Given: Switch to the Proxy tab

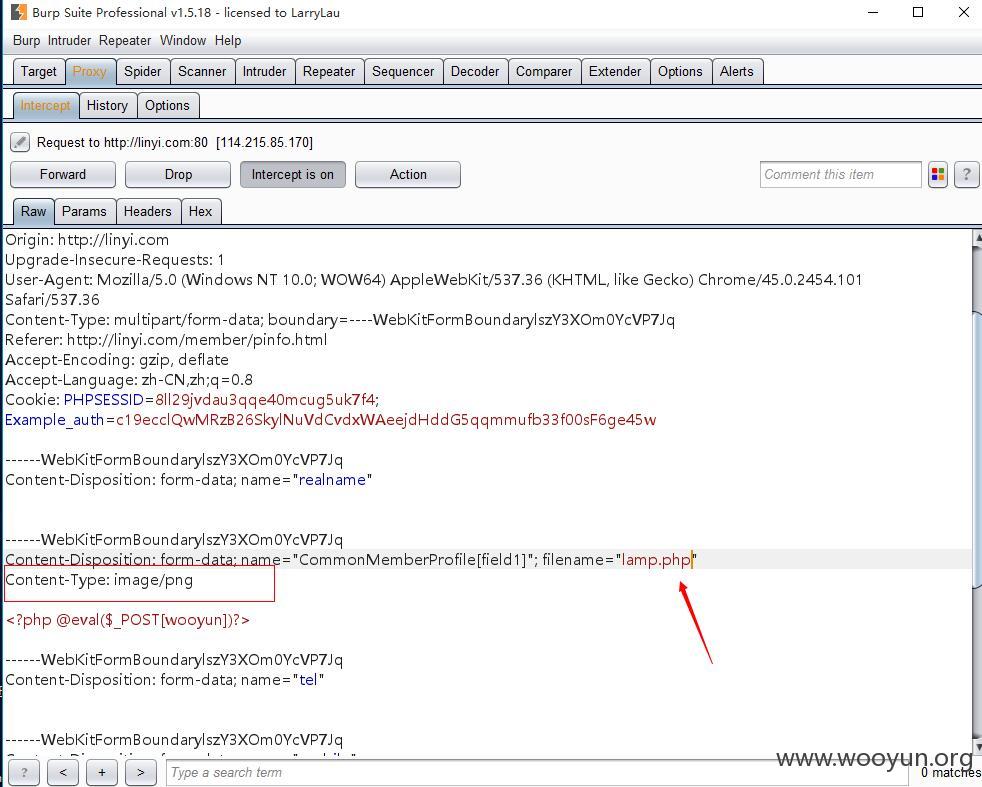Looking at the screenshot, I should (90, 71).
